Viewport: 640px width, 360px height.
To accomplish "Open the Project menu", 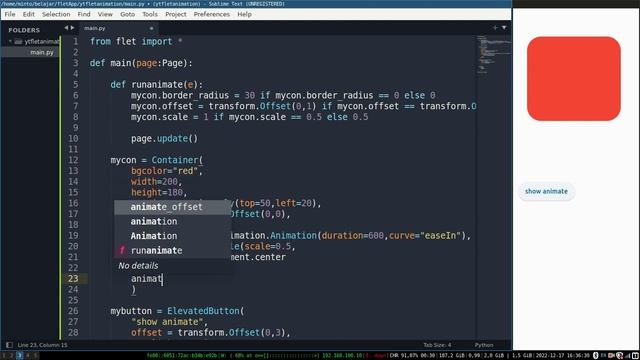I will (x=176, y=14).
